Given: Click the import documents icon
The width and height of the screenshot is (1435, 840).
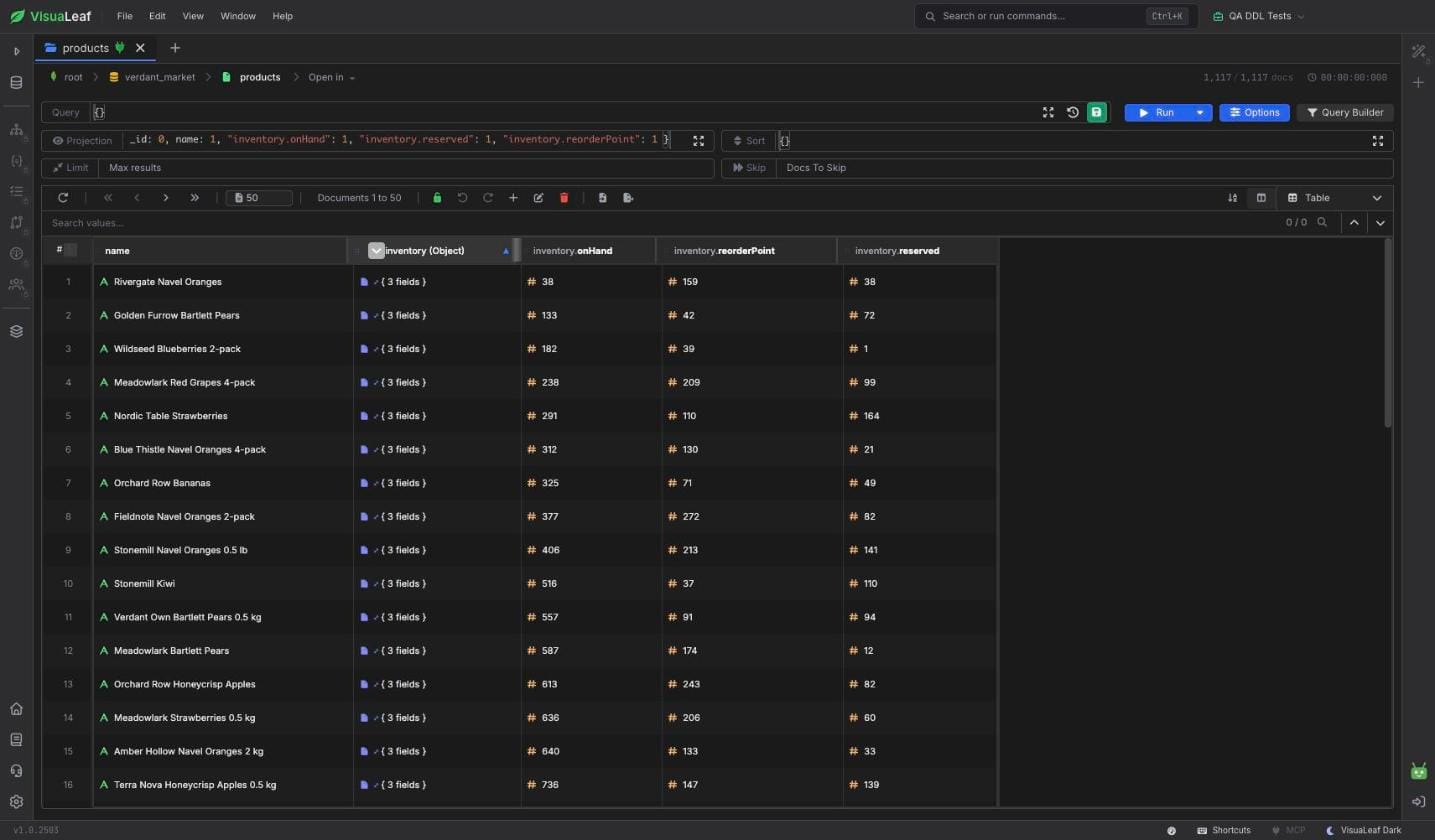Looking at the screenshot, I should tap(602, 198).
